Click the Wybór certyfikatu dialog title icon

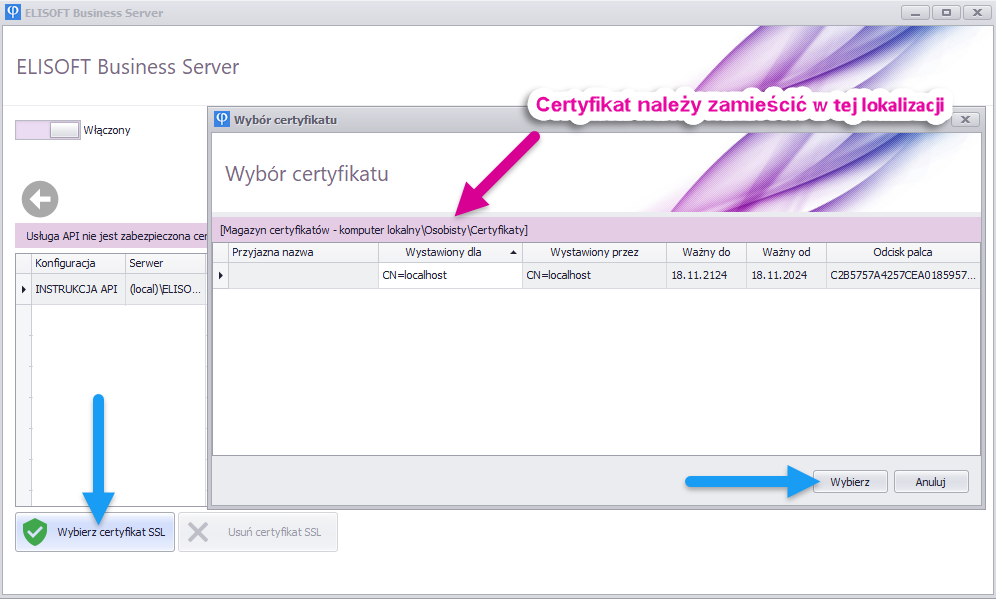click(221, 119)
